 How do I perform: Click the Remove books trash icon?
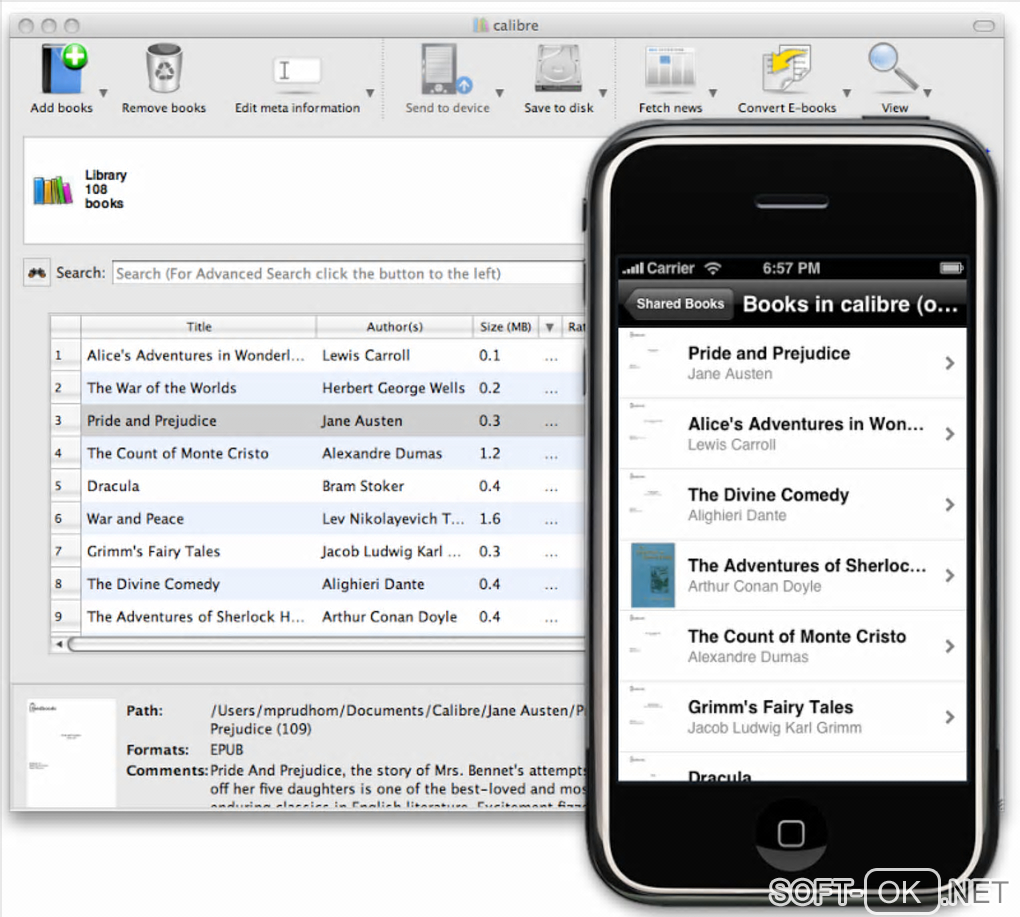click(x=164, y=68)
